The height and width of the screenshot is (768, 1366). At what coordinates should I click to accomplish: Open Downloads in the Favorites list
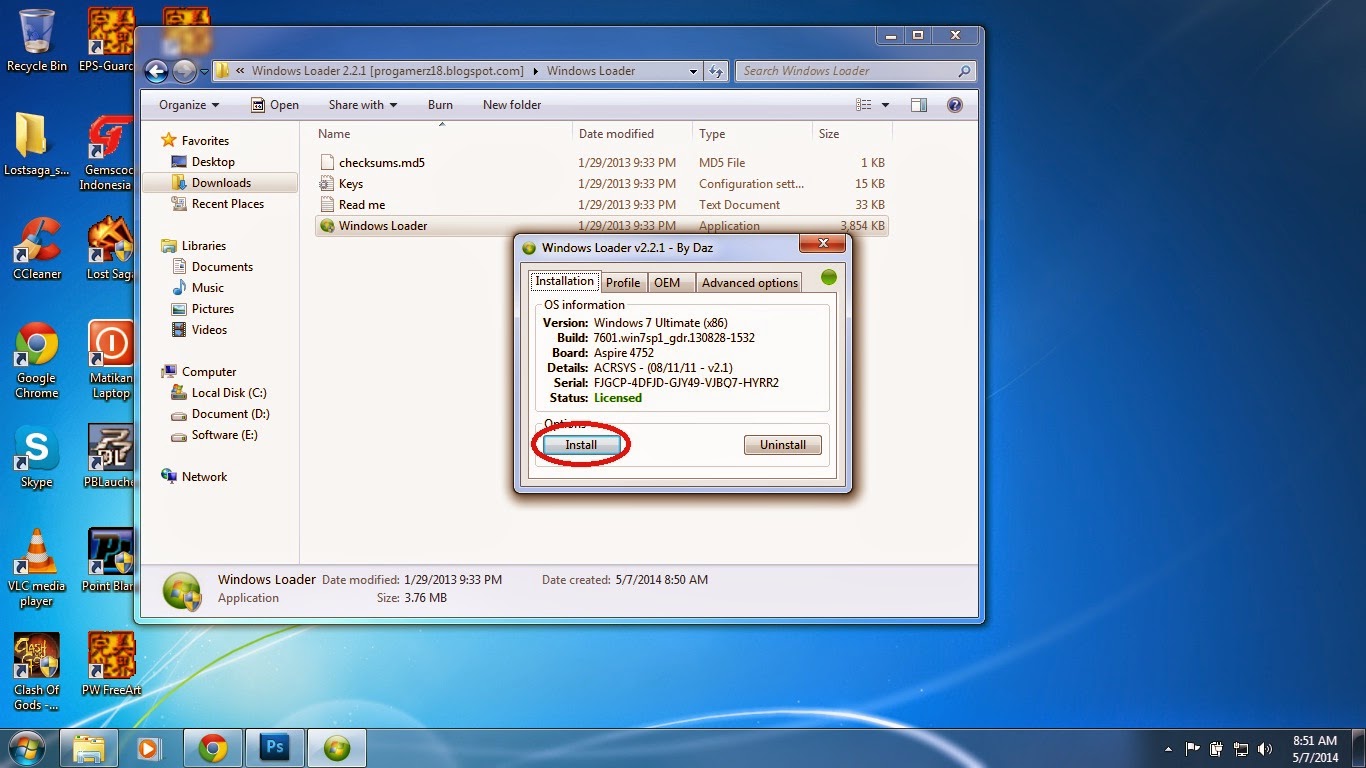(220, 183)
